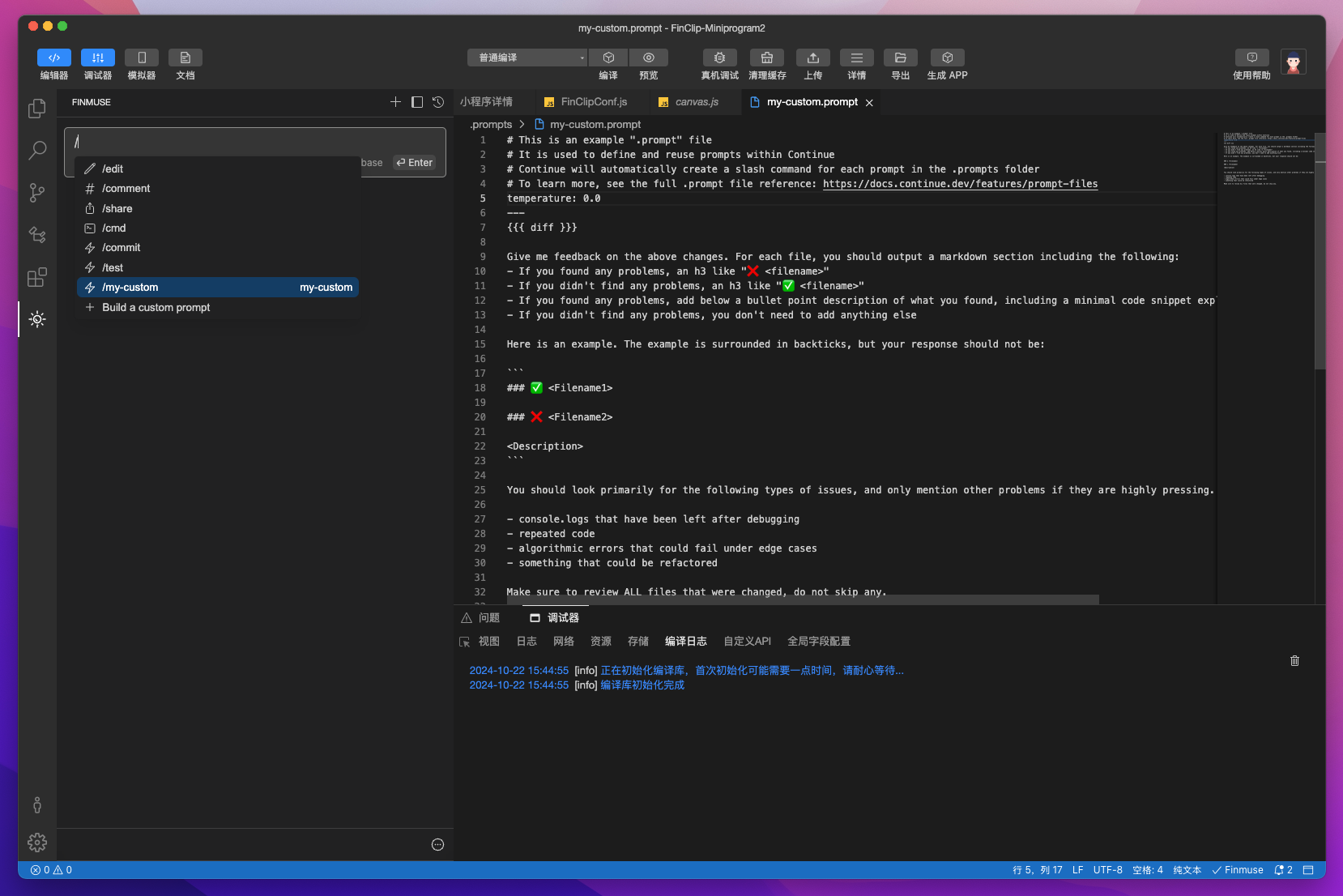Open source control in activity bar
Image resolution: width=1343 pixels, height=896 pixels.
click(x=37, y=193)
